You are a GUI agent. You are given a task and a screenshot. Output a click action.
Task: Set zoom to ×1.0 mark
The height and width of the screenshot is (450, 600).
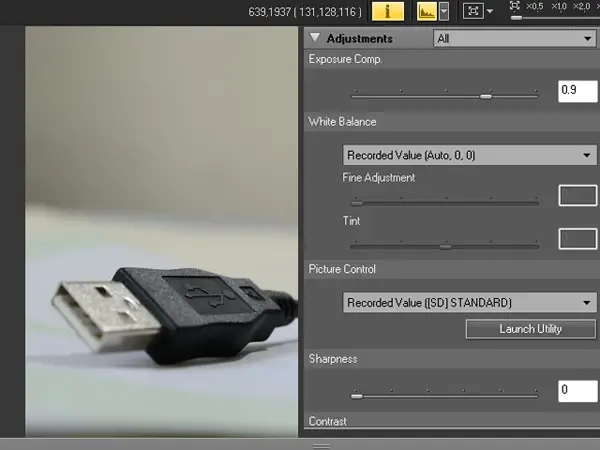pos(559,7)
